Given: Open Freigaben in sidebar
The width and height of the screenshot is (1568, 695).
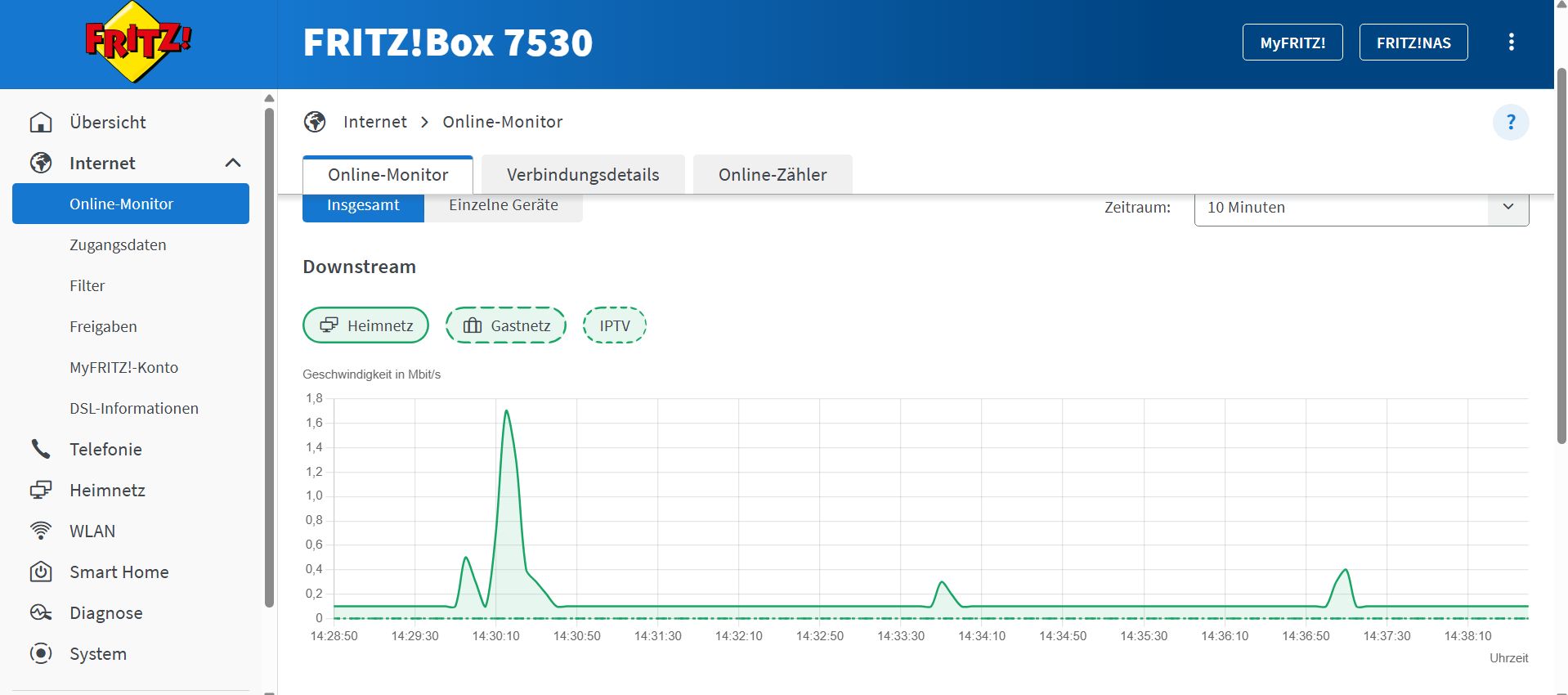Looking at the screenshot, I should pyautogui.click(x=103, y=326).
